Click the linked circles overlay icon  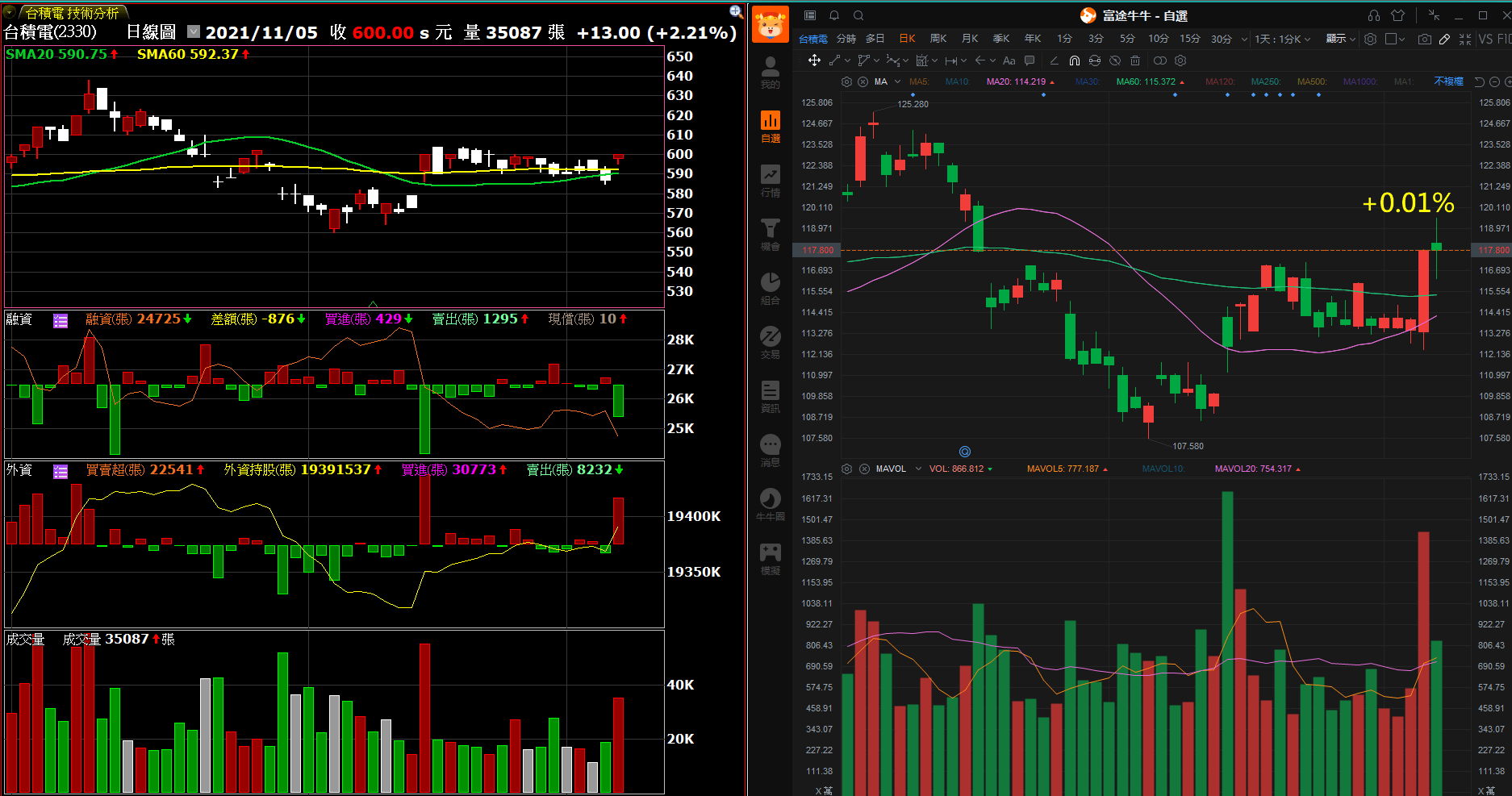click(1160, 60)
